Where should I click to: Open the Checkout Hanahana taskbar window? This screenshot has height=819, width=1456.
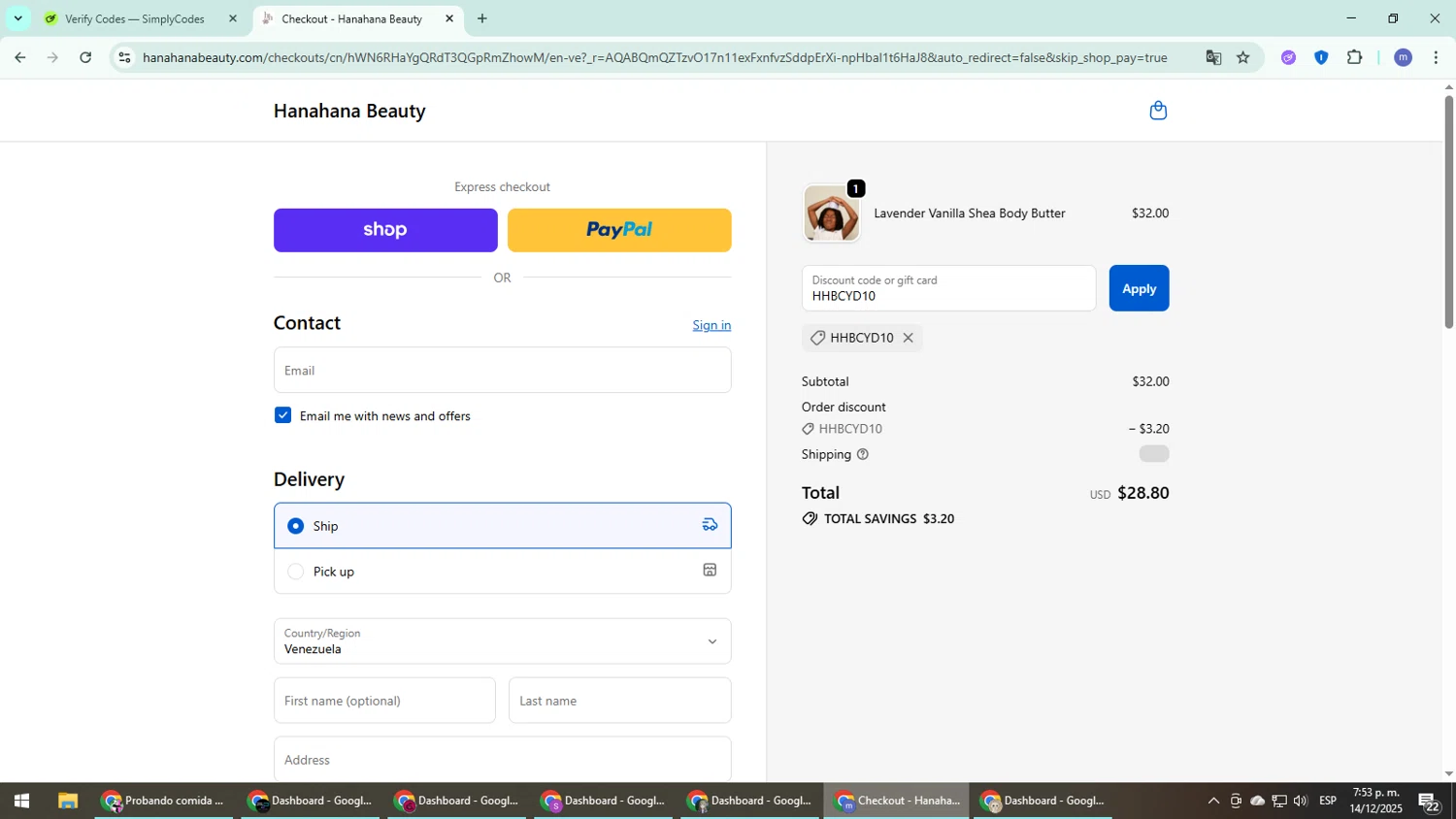[896, 801]
